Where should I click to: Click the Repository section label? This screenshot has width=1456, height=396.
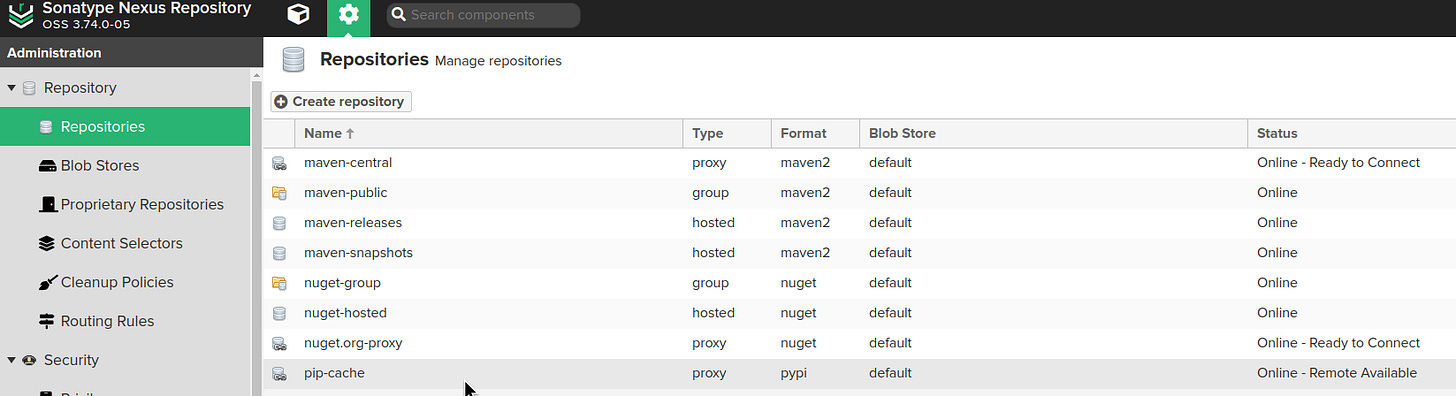[x=80, y=88]
